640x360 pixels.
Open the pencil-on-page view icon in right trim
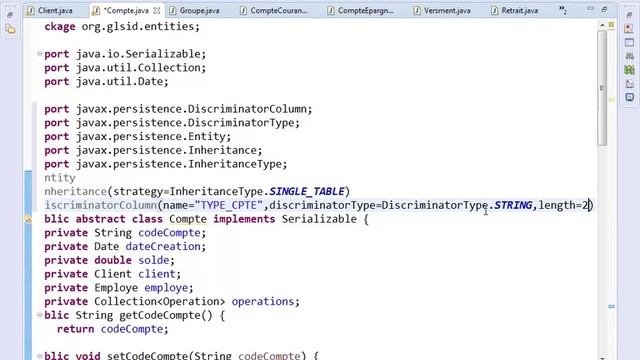tap(629, 84)
